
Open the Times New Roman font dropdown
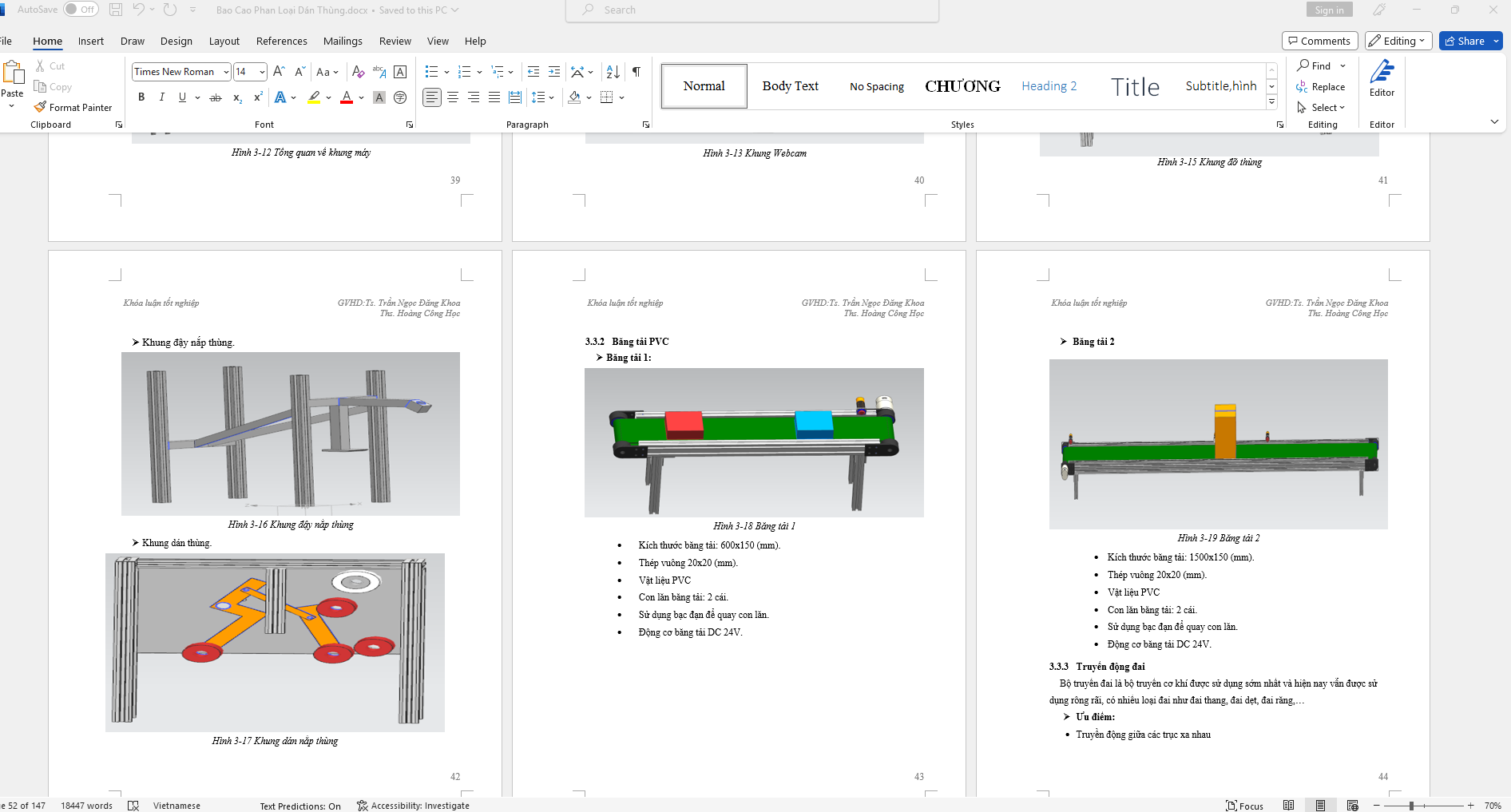(x=226, y=72)
